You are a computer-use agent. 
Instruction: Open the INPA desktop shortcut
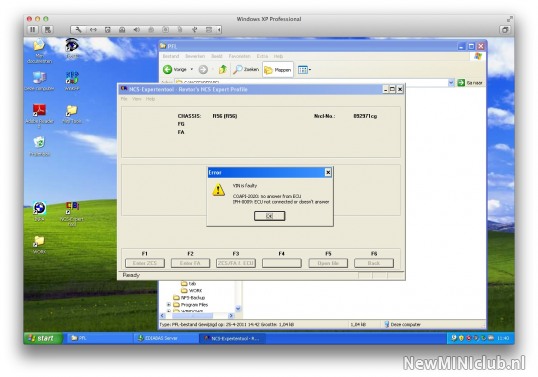pyautogui.click(x=39, y=211)
